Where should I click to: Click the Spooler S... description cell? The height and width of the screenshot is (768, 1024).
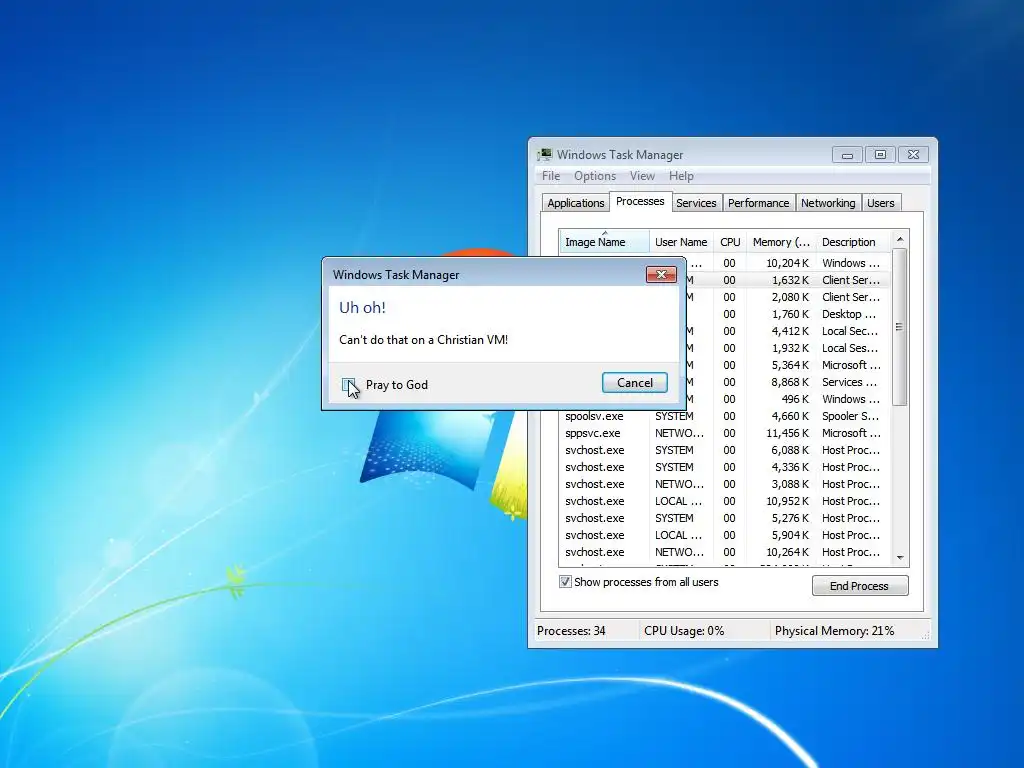click(x=850, y=416)
